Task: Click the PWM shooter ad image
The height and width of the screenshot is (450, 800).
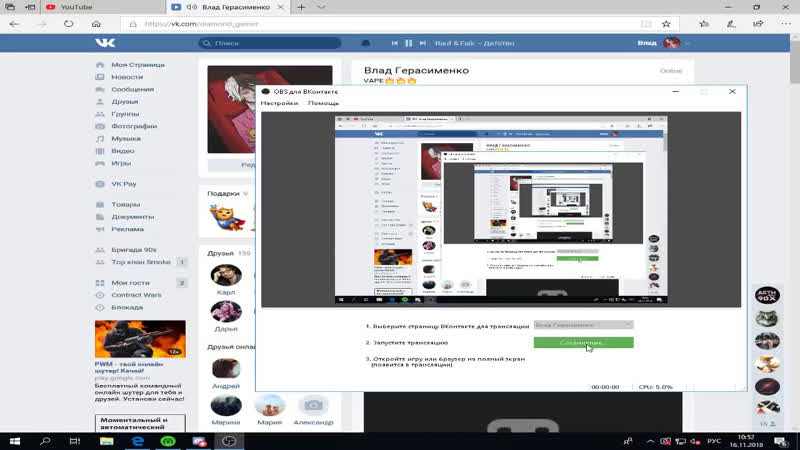Action: [x=140, y=339]
